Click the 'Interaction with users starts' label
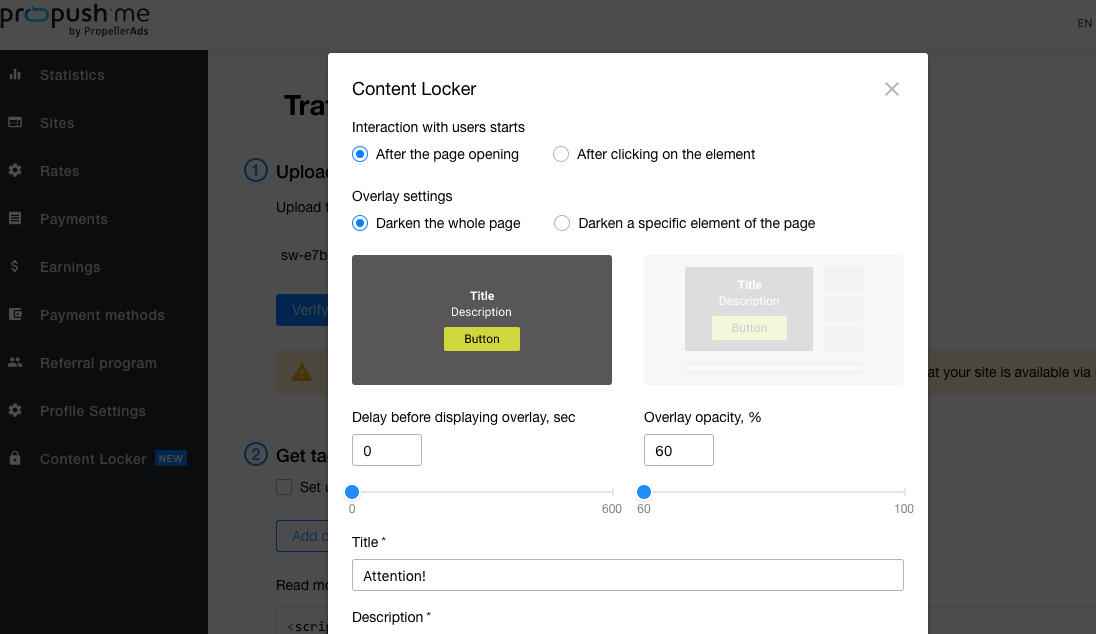 [438, 127]
